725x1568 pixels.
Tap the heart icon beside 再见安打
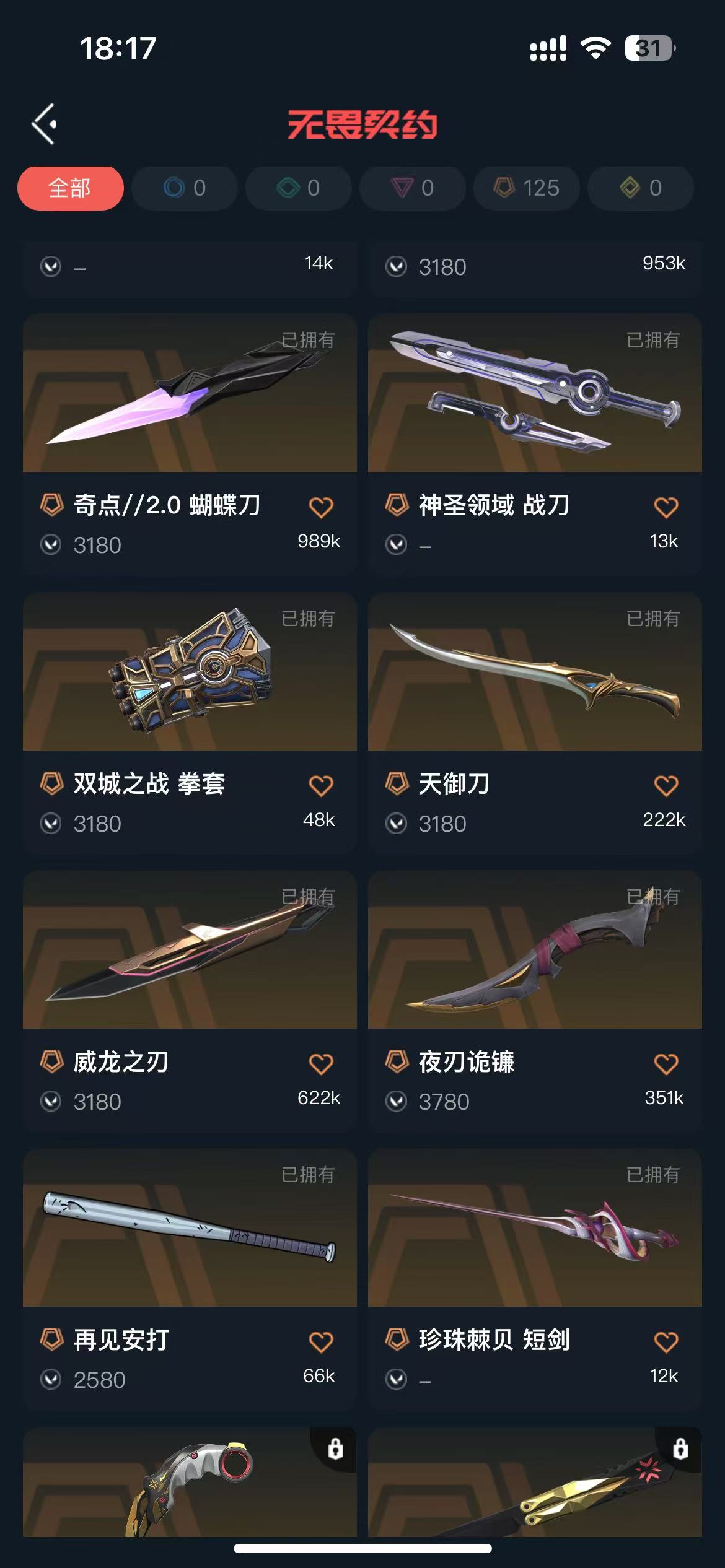tap(321, 1343)
